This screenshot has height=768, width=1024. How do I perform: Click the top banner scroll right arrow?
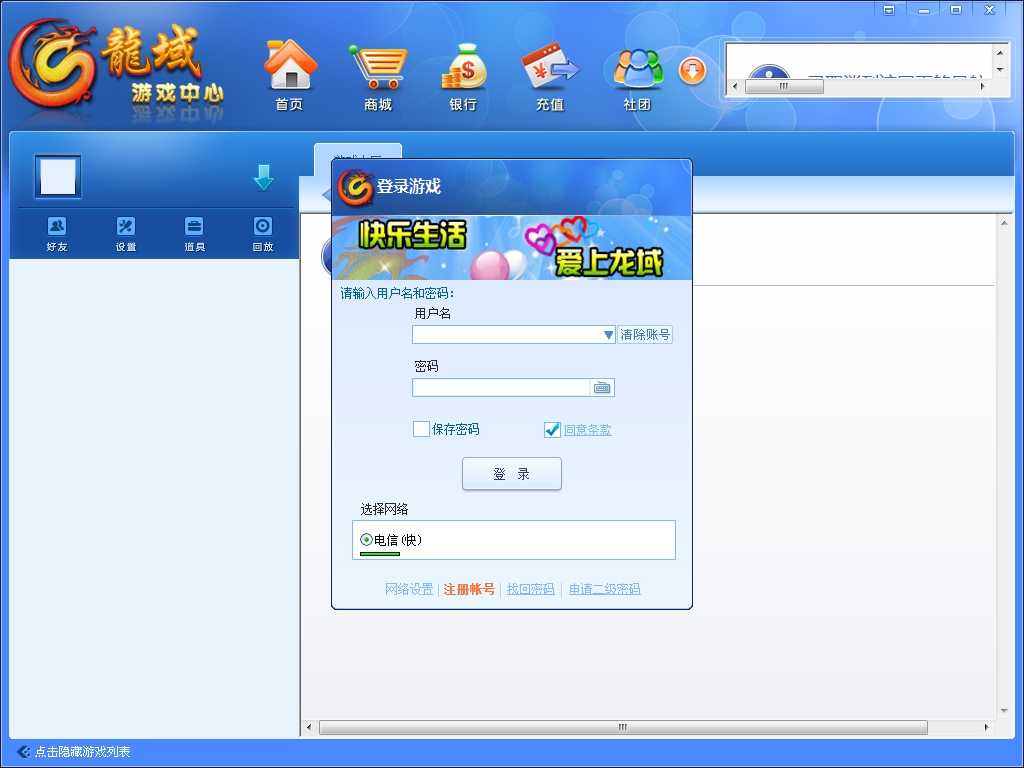click(983, 86)
